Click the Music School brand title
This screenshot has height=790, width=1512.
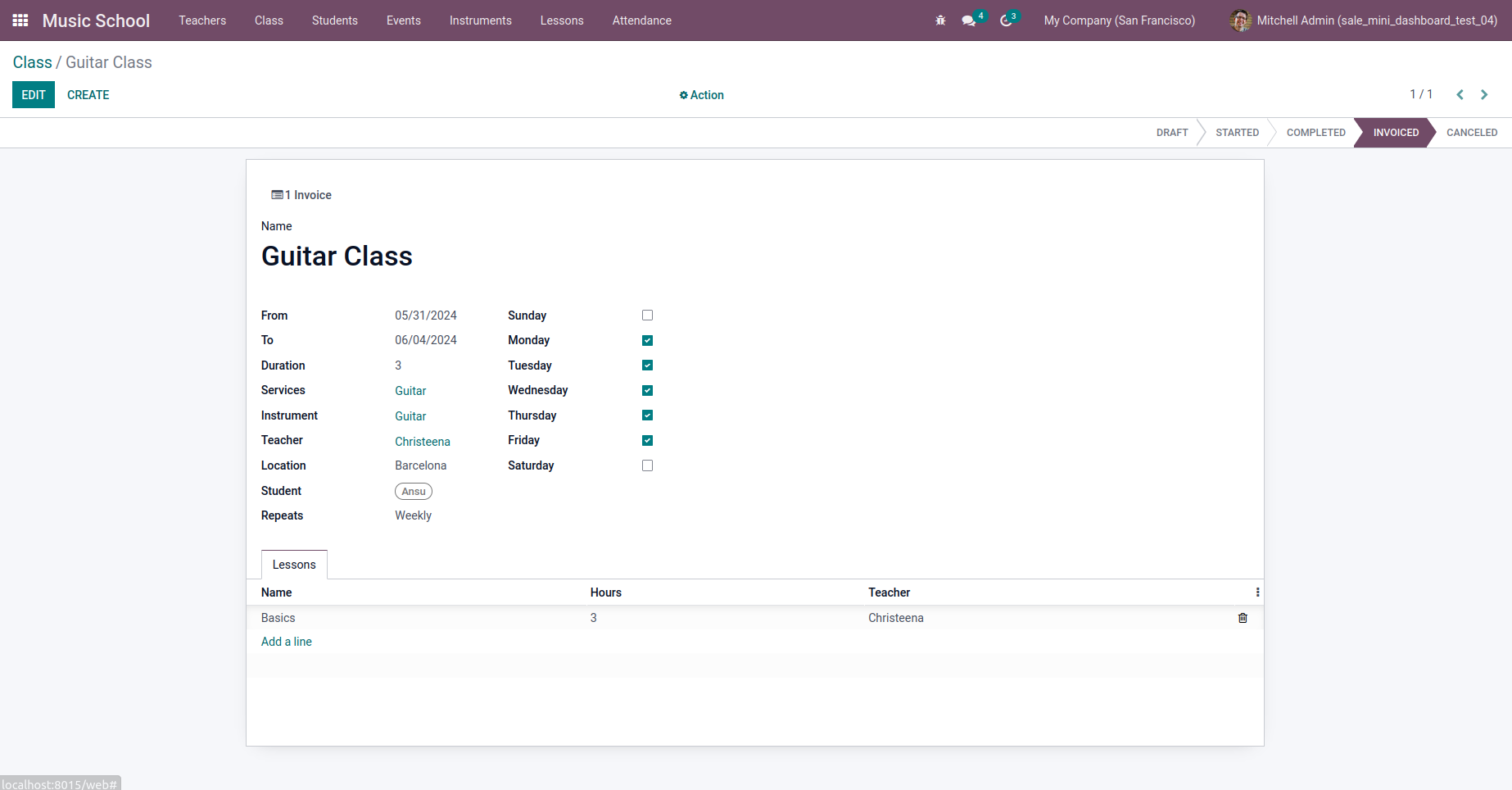(x=96, y=20)
